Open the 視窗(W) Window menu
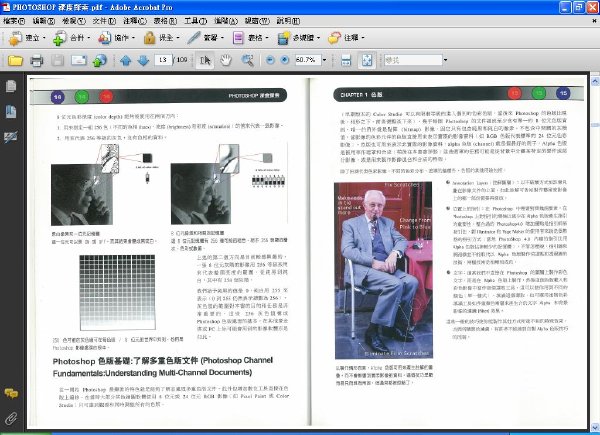Screen dimensions: 600x435 tap(257, 21)
